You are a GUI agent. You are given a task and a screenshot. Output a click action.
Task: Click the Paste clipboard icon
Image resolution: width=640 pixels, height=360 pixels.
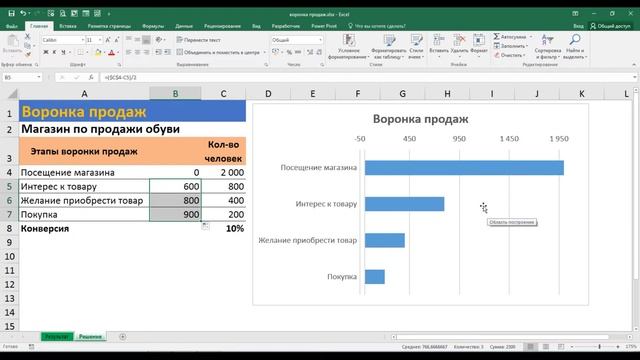[12, 41]
